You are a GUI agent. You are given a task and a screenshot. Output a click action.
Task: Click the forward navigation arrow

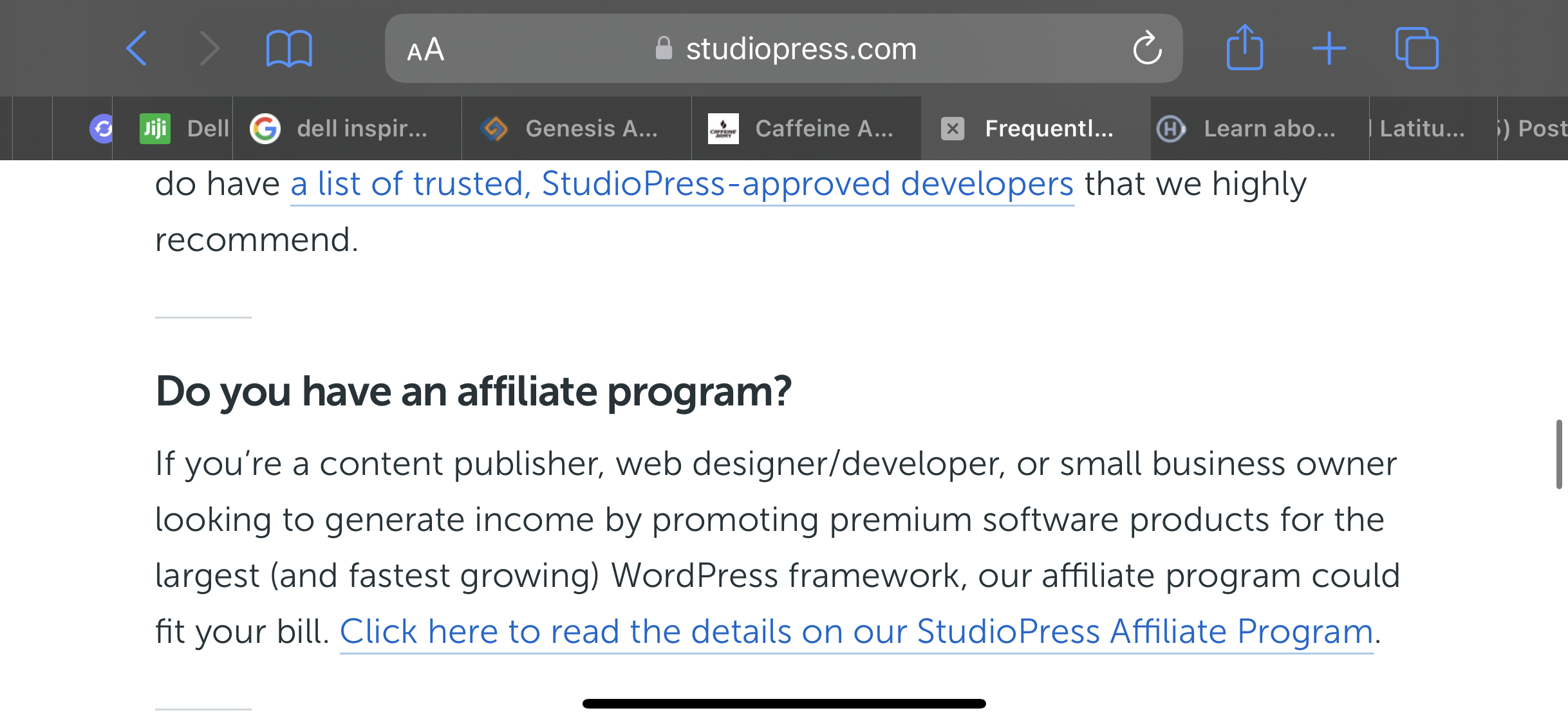209,48
